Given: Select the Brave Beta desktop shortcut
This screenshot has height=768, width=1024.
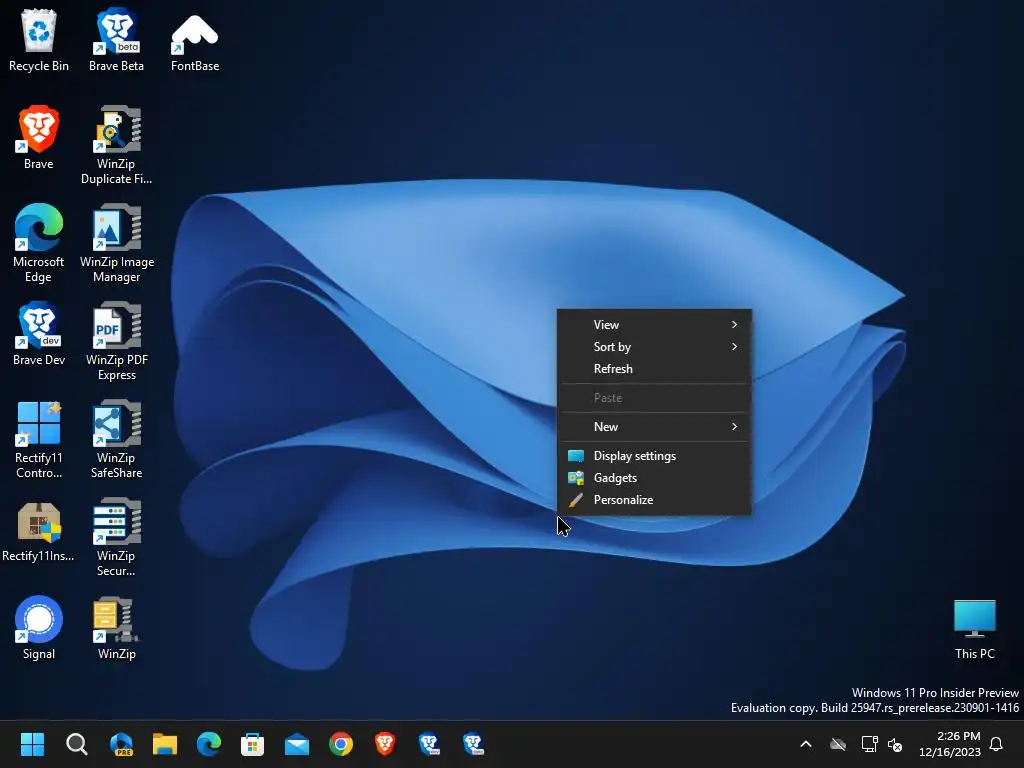Looking at the screenshot, I should pos(116,40).
